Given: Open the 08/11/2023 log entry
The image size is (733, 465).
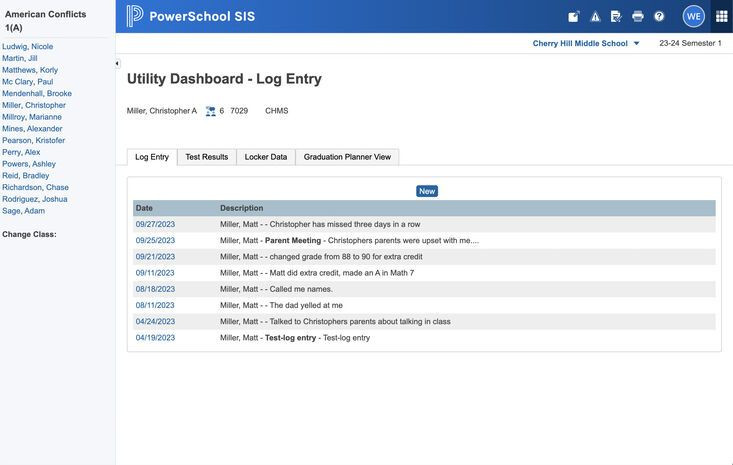Looking at the screenshot, I should coord(155,306).
